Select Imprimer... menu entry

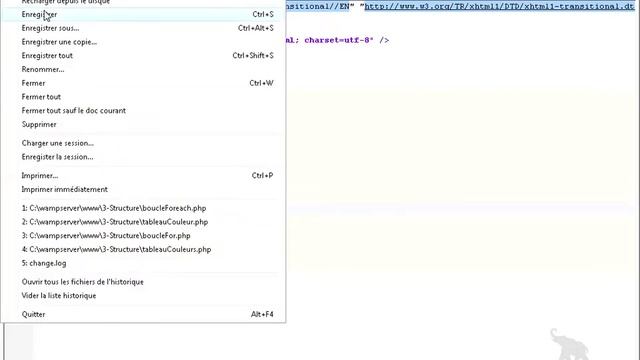tap(143, 176)
